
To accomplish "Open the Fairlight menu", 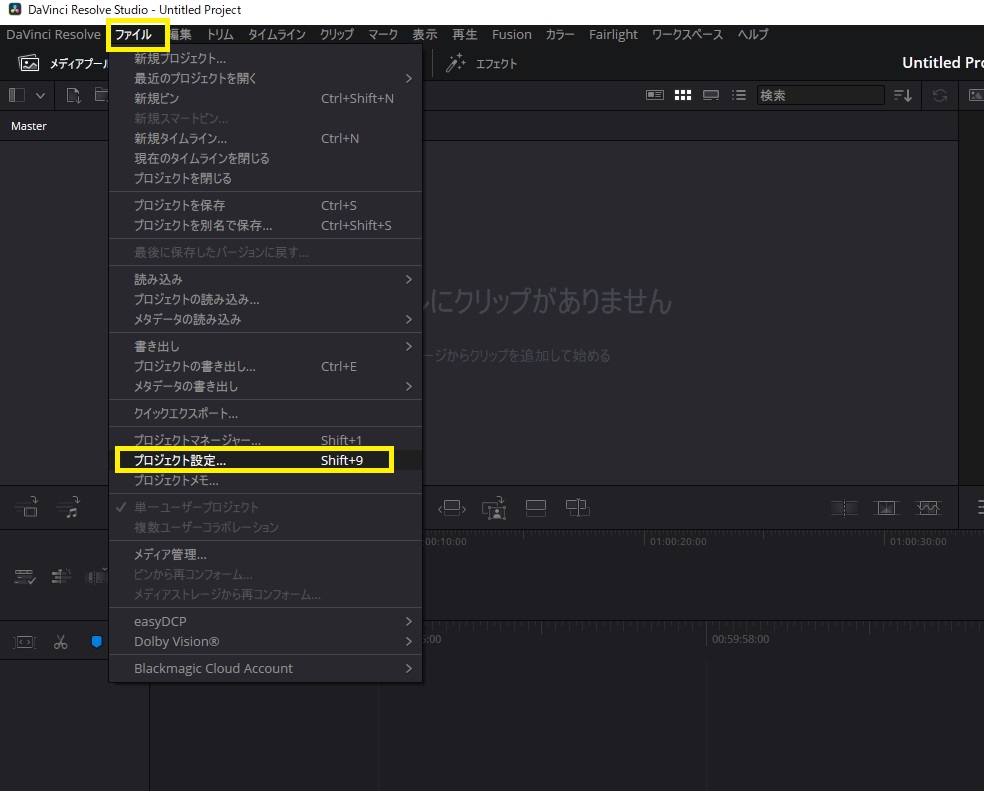I will (613, 35).
